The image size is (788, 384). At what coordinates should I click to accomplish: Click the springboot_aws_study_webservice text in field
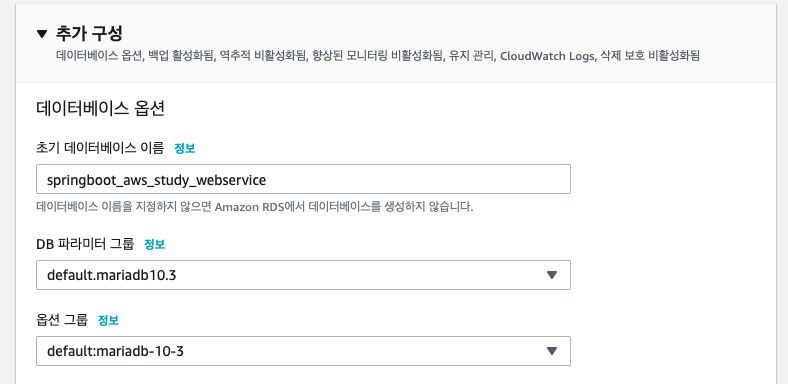[156, 180]
